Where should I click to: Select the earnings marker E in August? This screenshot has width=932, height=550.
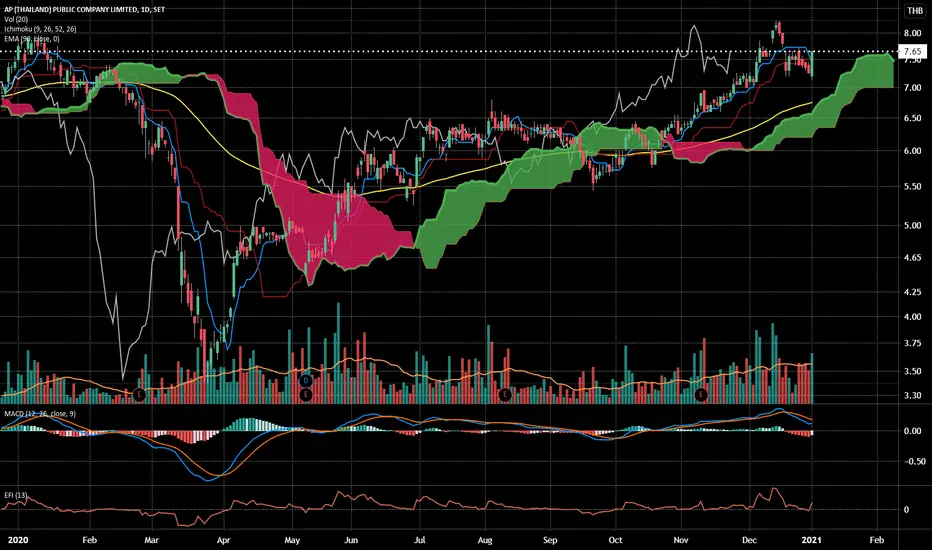coord(505,394)
